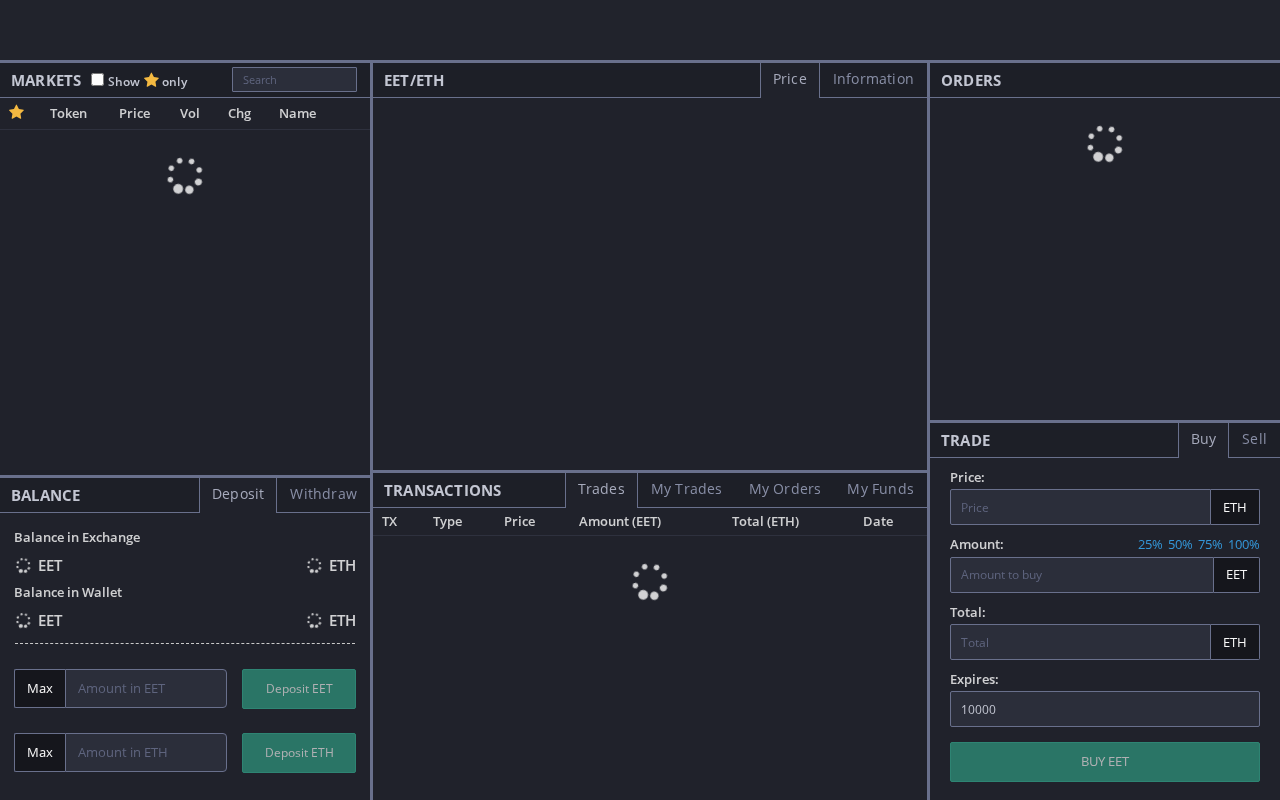Choose the 100% amount shortcut
Viewport: 1280px width, 800px height.
coord(1243,545)
